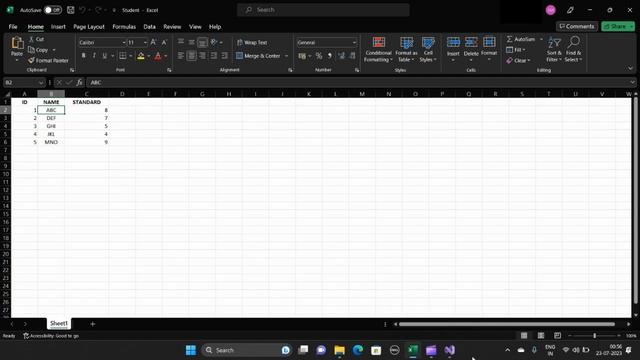Open Cell Styles gallery
Viewport: 640px width, 360px height.
pos(428,49)
